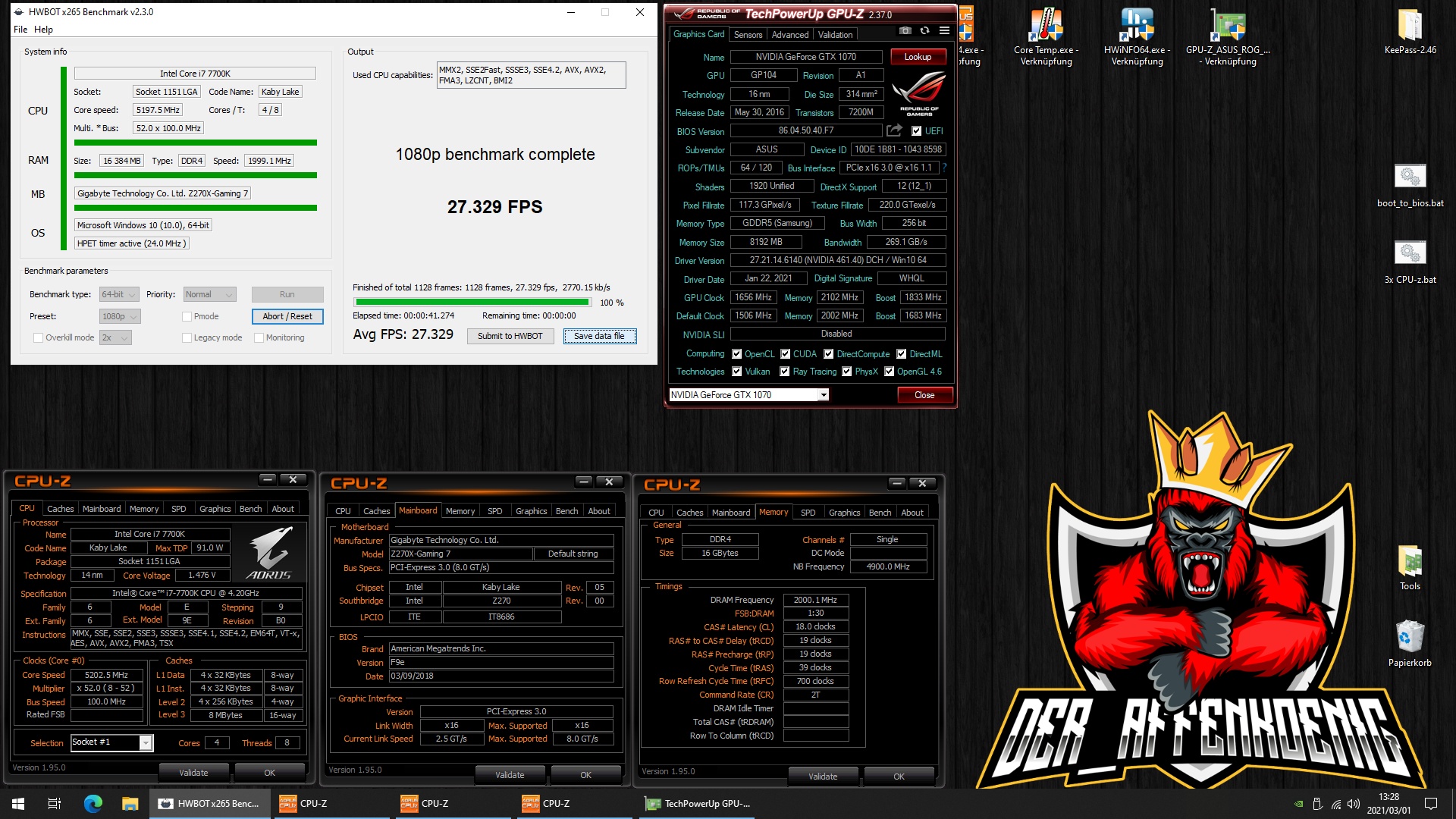Open the Windows Start menu
1456x819 pixels.
[x=18, y=804]
